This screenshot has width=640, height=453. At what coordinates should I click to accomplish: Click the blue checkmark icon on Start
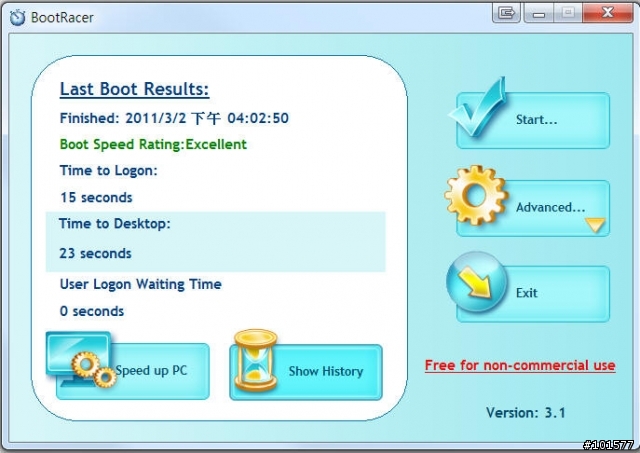click(x=478, y=107)
